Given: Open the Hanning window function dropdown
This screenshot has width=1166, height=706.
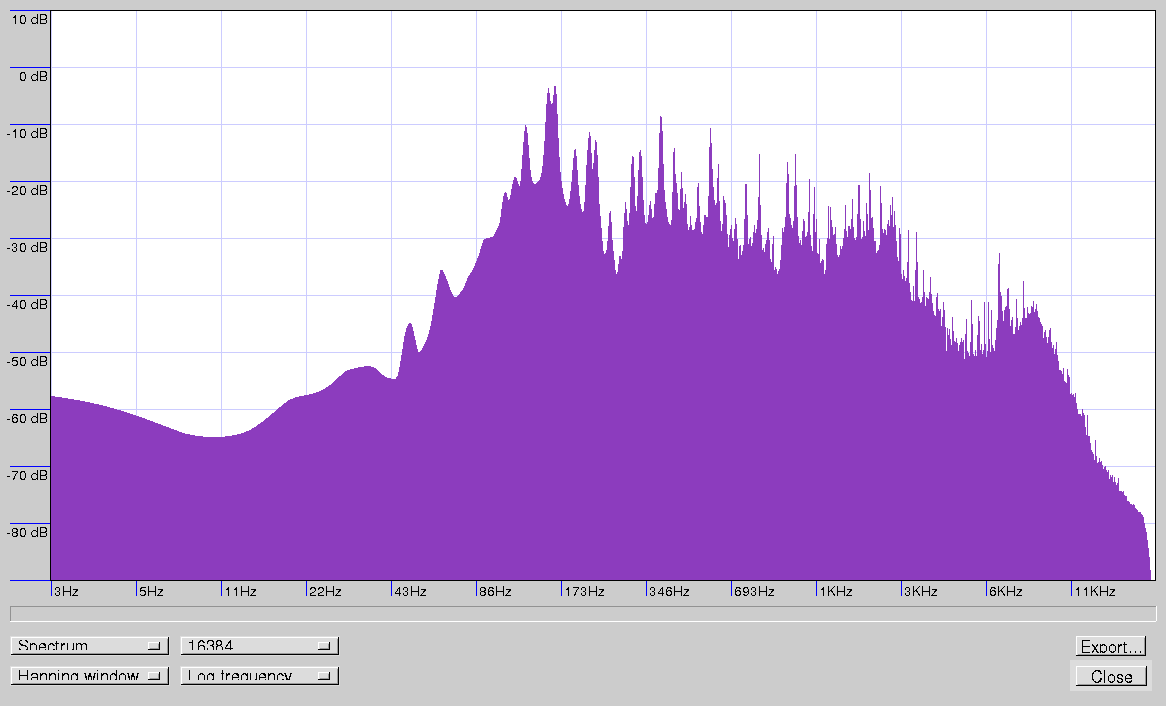Looking at the screenshot, I should pyautogui.click(x=89, y=676).
